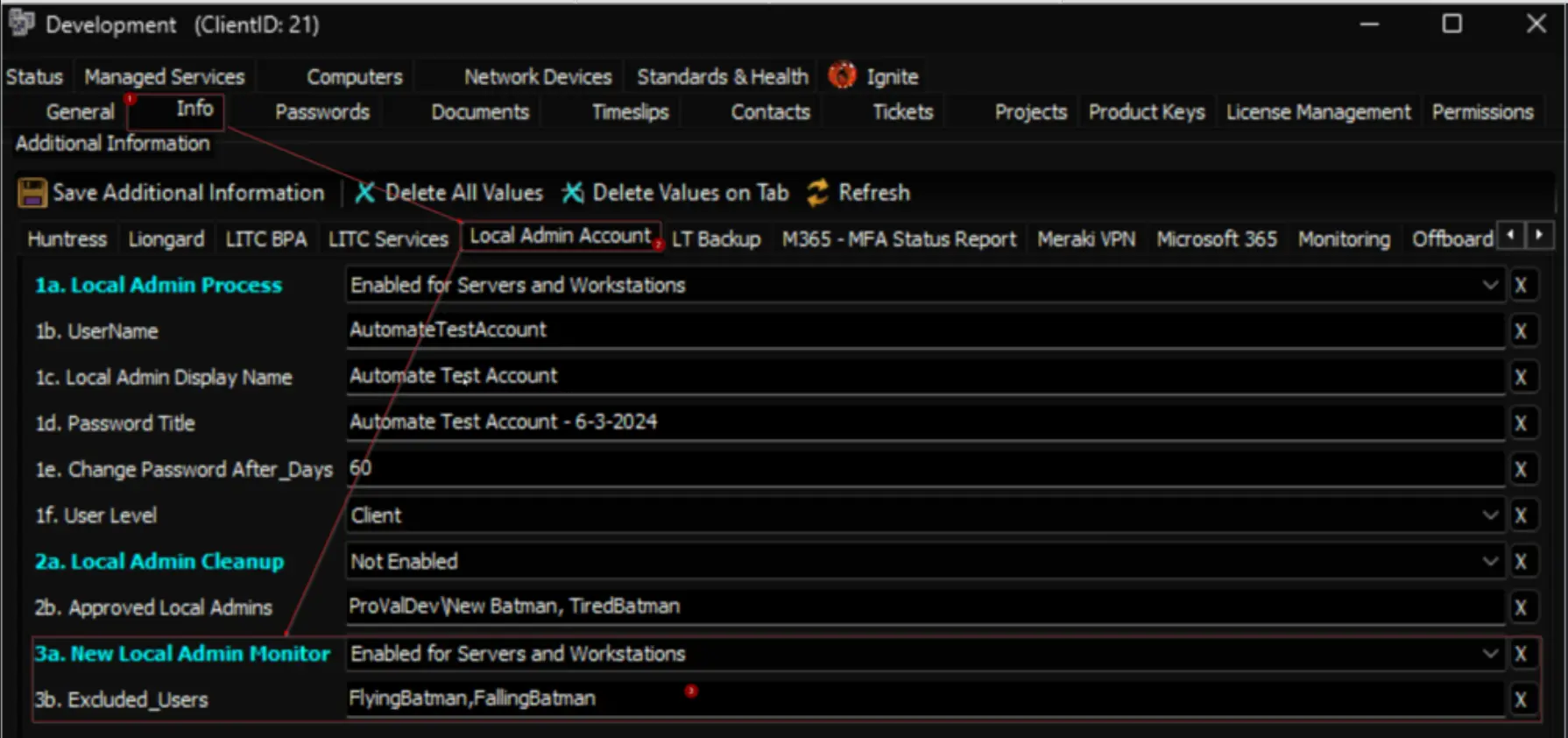Image resolution: width=1568 pixels, height=738 pixels.
Task: Open the Contacts tab
Action: tap(771, 112)
